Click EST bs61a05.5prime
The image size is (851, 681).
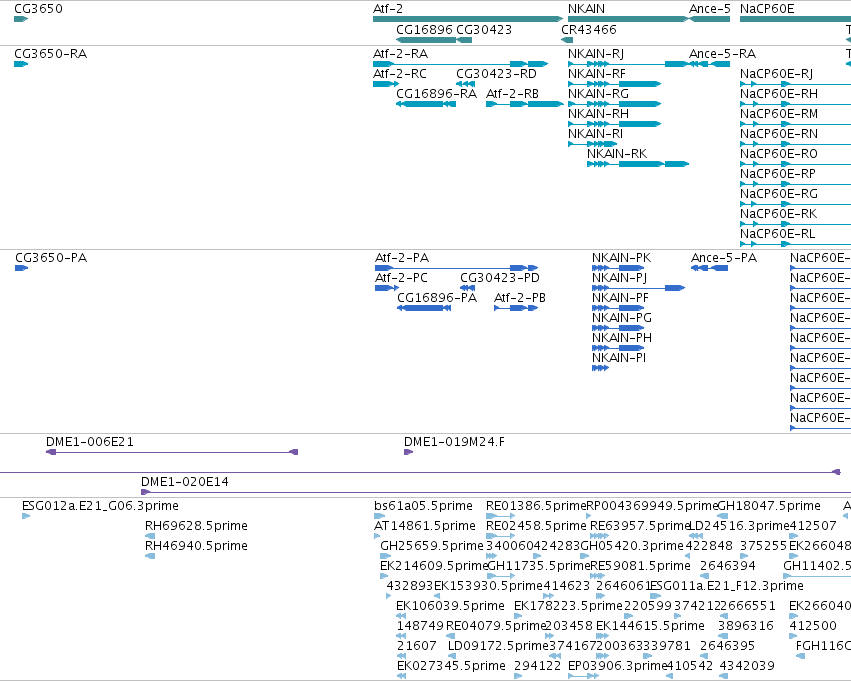(423, 506)
